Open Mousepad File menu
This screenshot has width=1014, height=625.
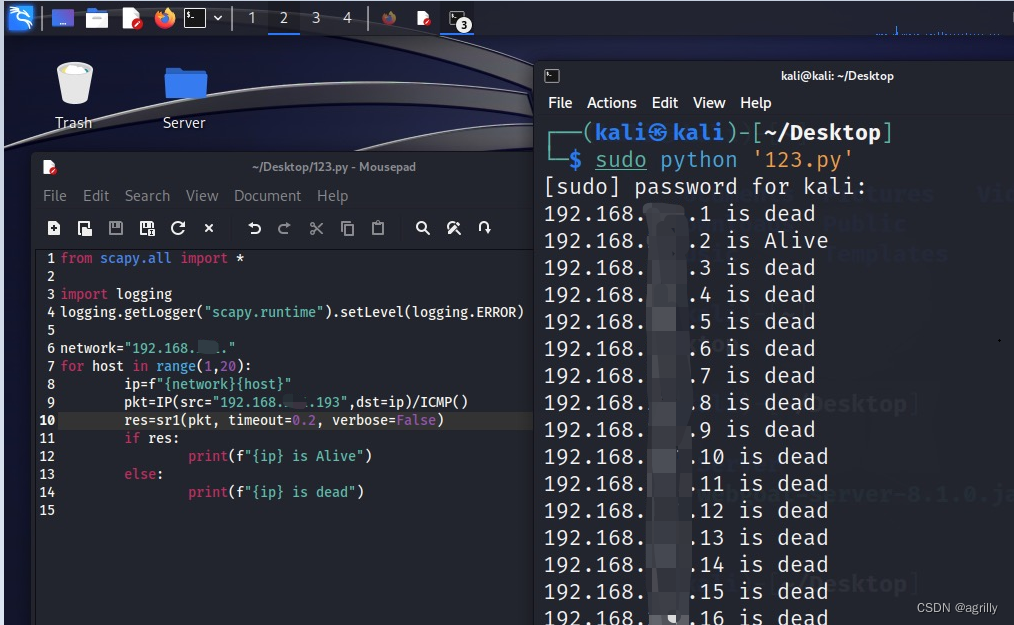click(x=54, y=195)
